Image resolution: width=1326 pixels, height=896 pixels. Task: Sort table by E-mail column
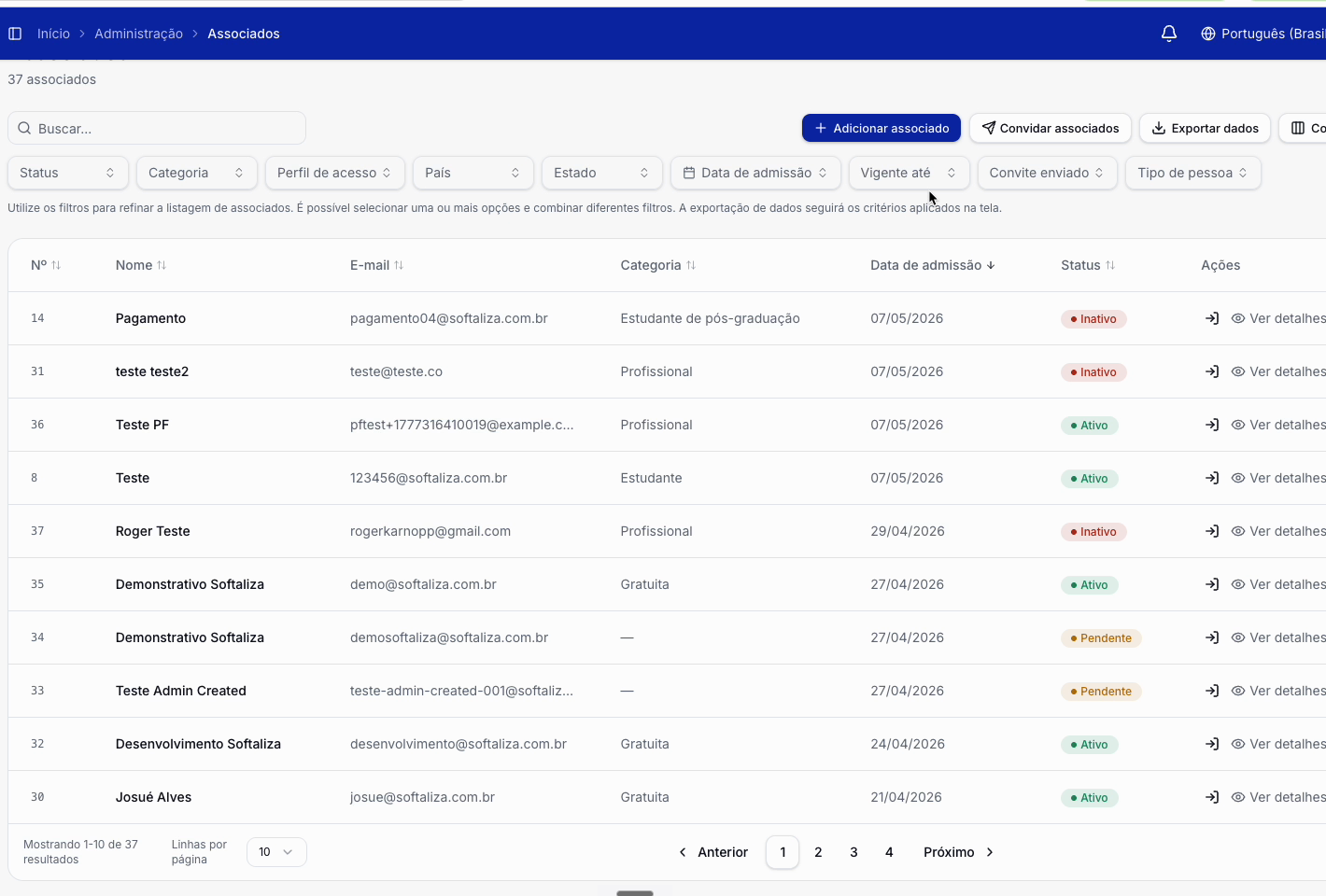(377, 265)
